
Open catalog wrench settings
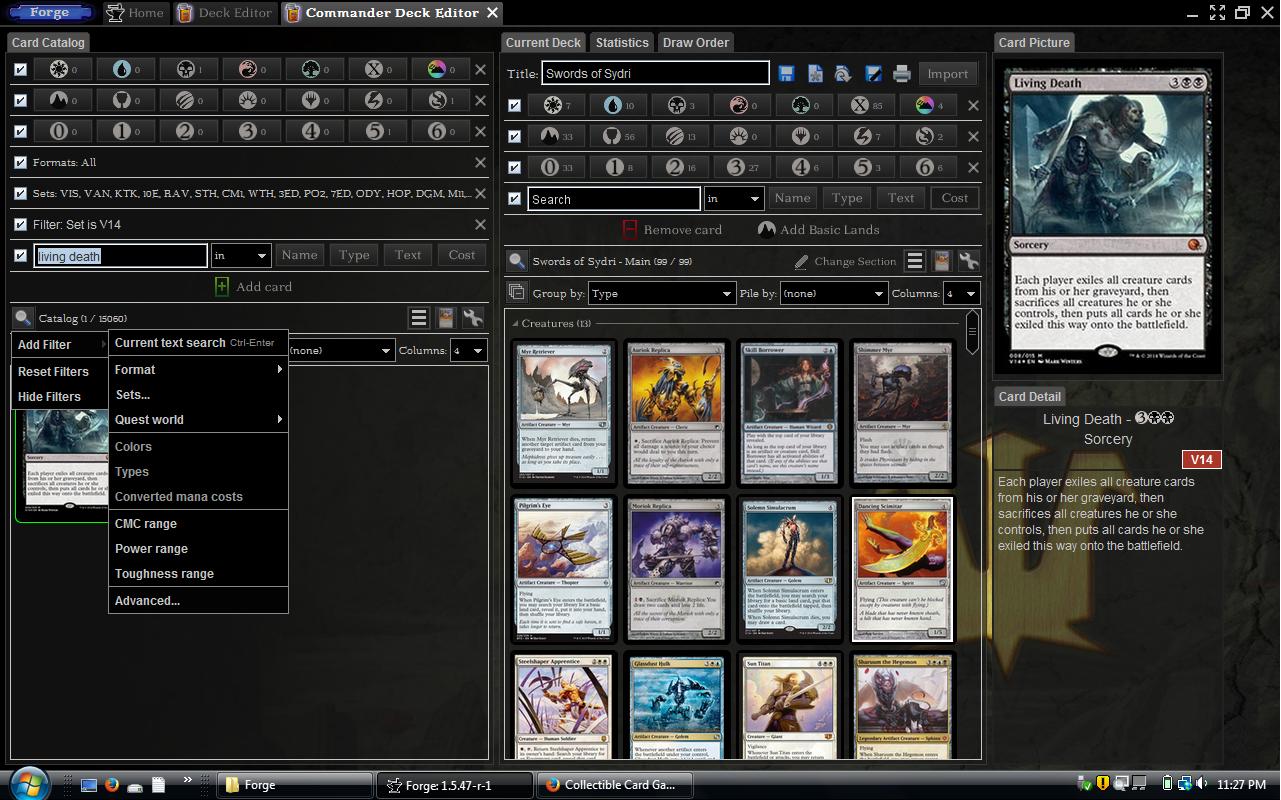coord(473,318)
